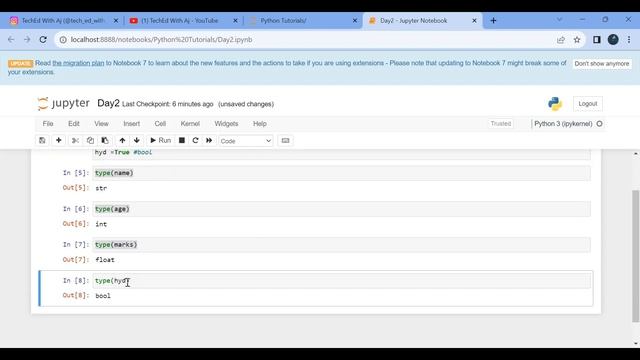Open the cell type Code dropdown

pyautogui.click(x=246, y=141)
